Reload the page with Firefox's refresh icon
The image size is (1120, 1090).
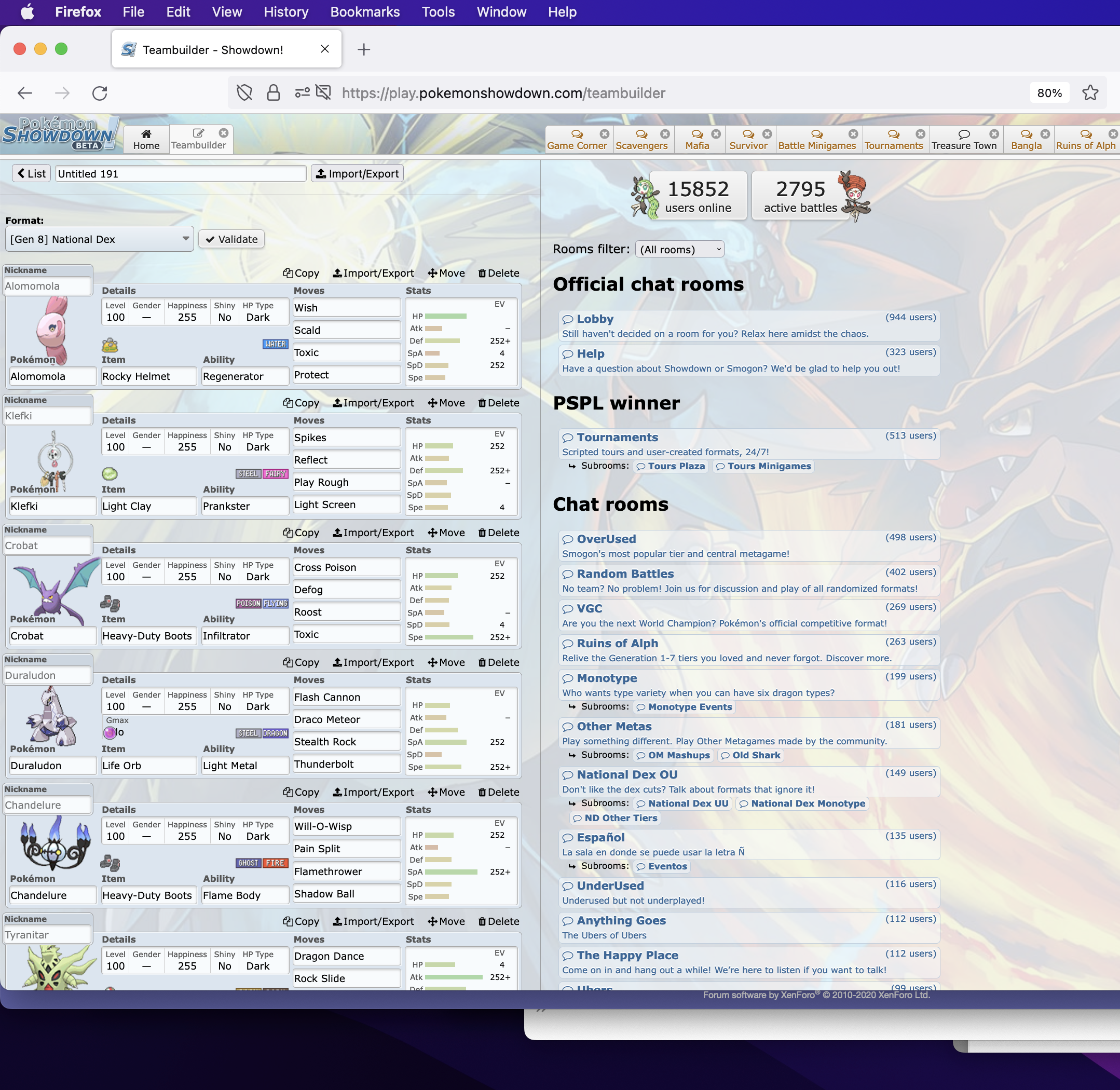pos(100,93)
